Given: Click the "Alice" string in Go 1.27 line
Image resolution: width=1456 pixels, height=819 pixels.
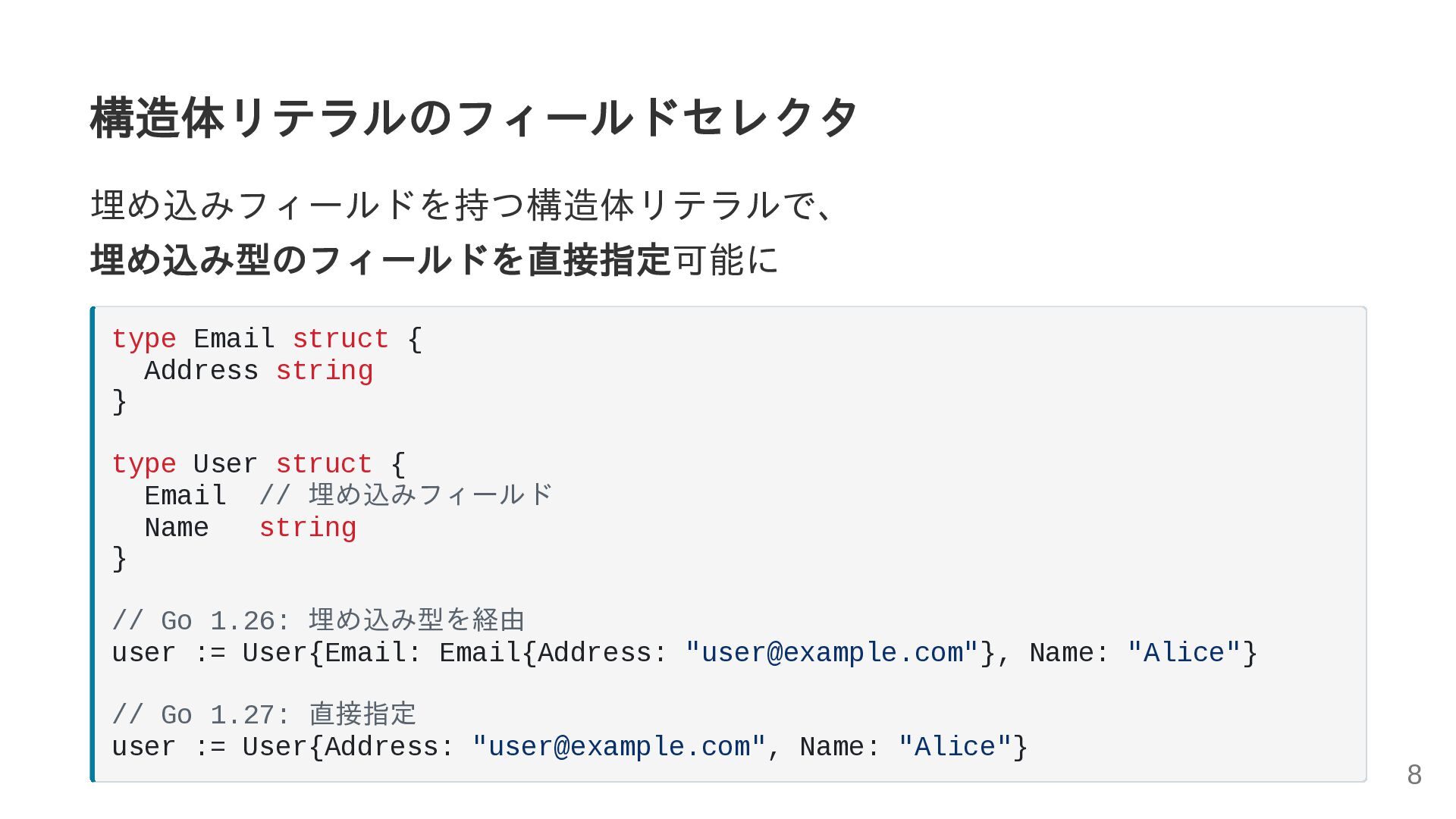Looking at the screenshot, I should pyautogui.click(x=955, y=747).
